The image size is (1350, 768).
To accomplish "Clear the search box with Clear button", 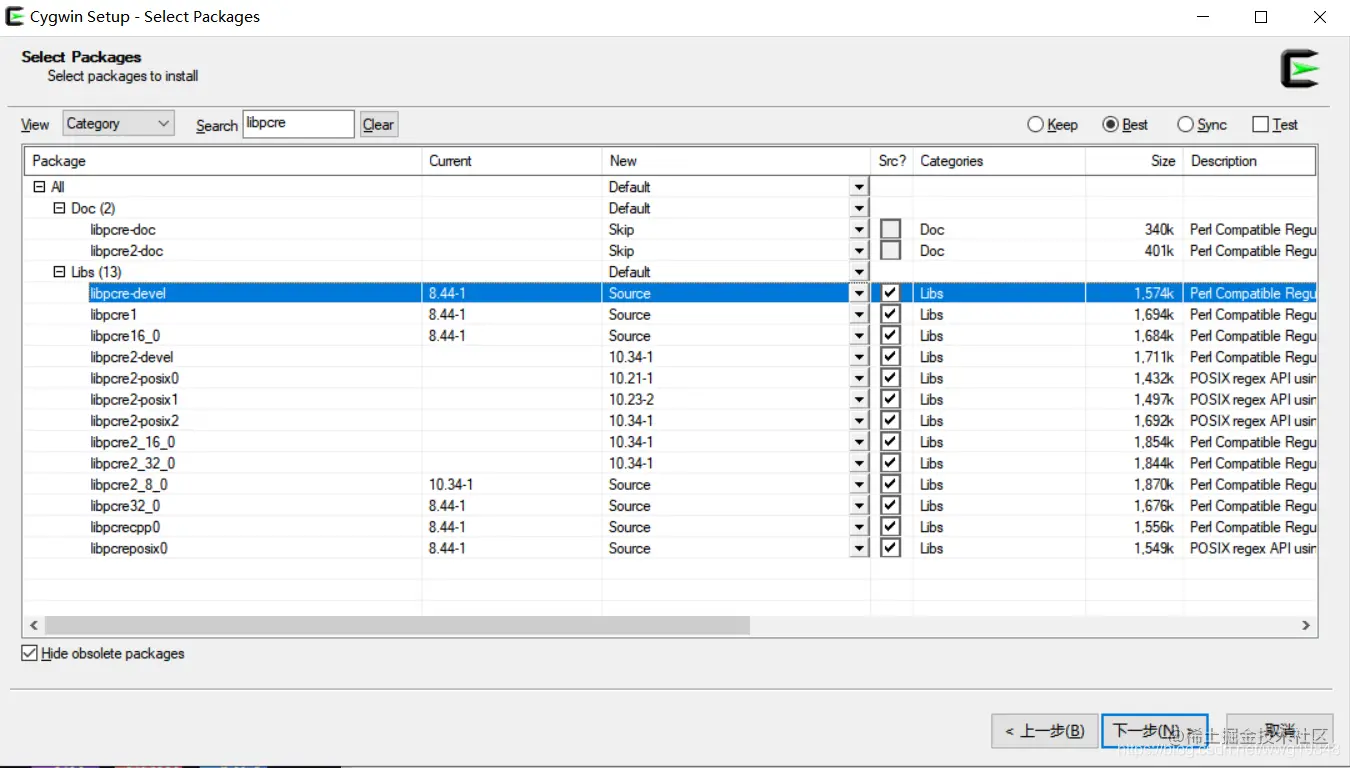I will tap(379, 125).
